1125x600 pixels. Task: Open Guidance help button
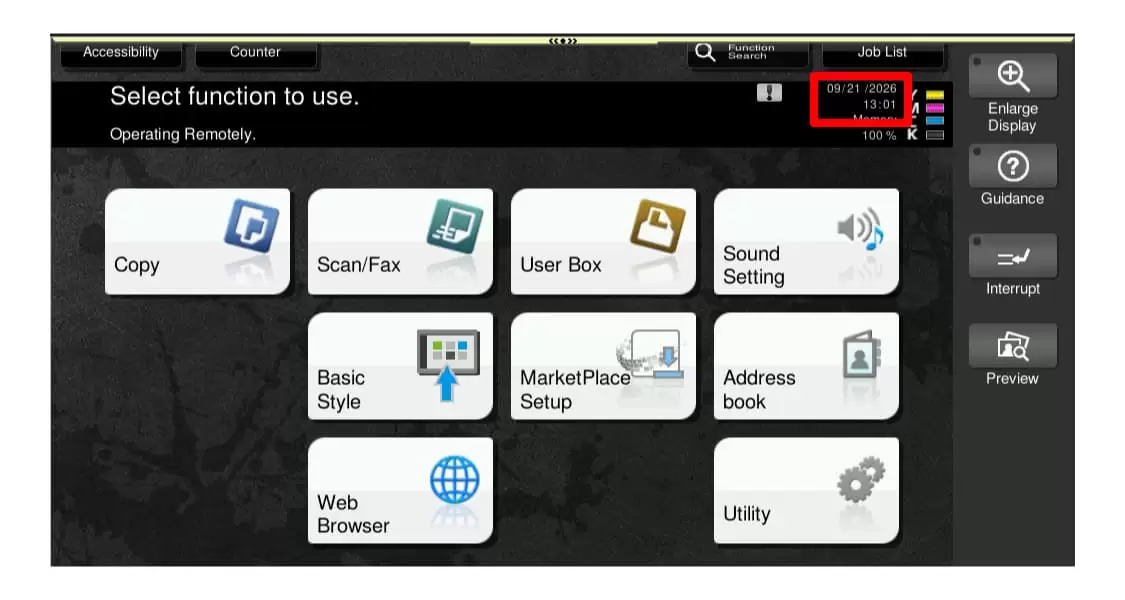(1012, 167)
